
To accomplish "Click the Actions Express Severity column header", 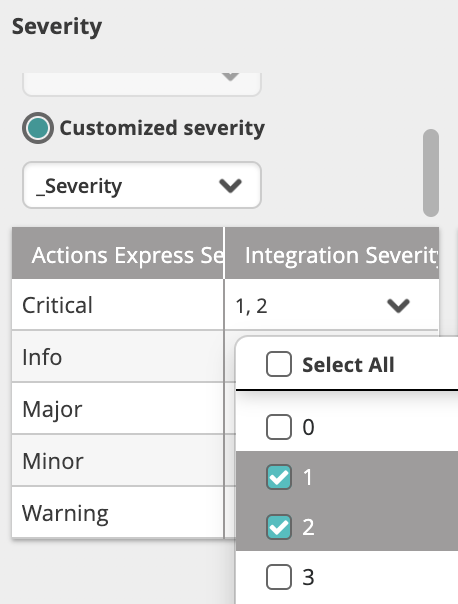I will pos(117,253).
